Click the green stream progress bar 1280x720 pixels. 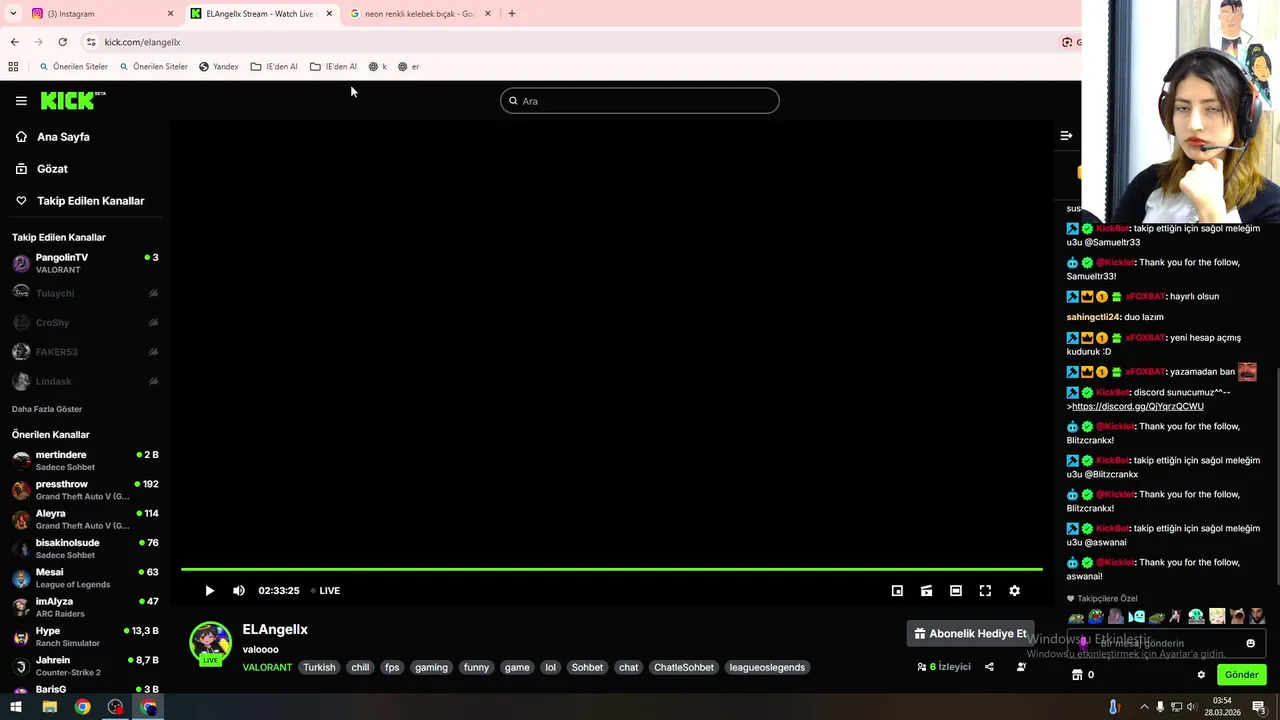pyautogui.click(x=611, y=570)
